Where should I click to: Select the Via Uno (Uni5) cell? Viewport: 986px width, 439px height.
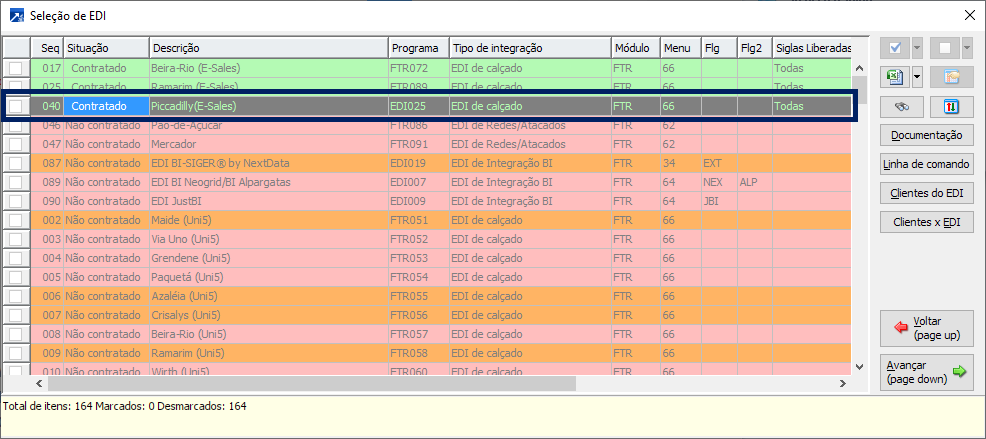(269, 239)
